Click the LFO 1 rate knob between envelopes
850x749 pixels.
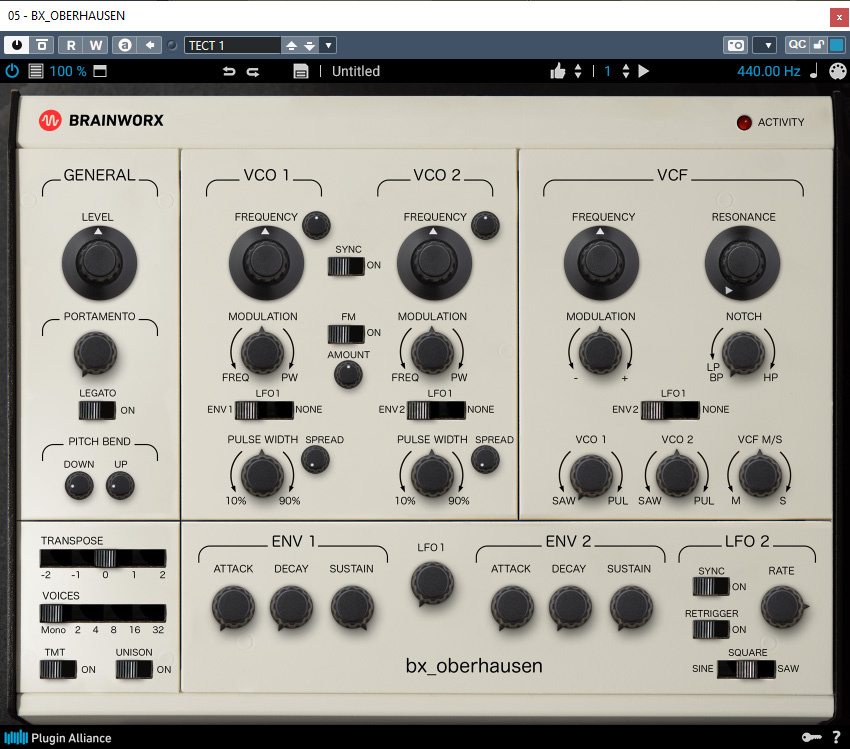(x=432, y=584)
